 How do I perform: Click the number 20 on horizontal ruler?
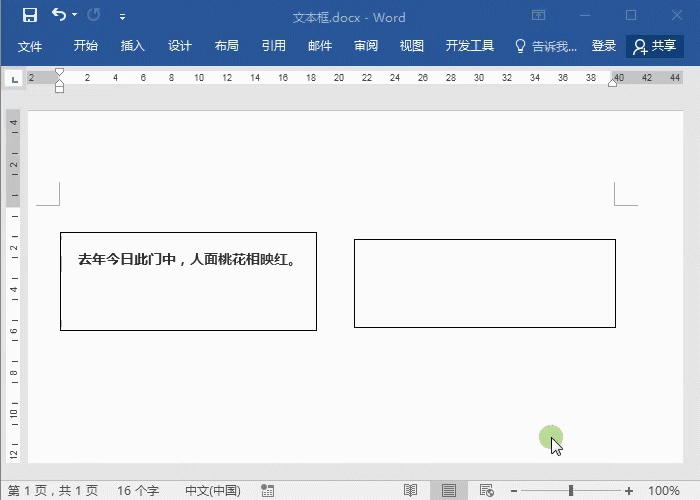pos(339,78)
